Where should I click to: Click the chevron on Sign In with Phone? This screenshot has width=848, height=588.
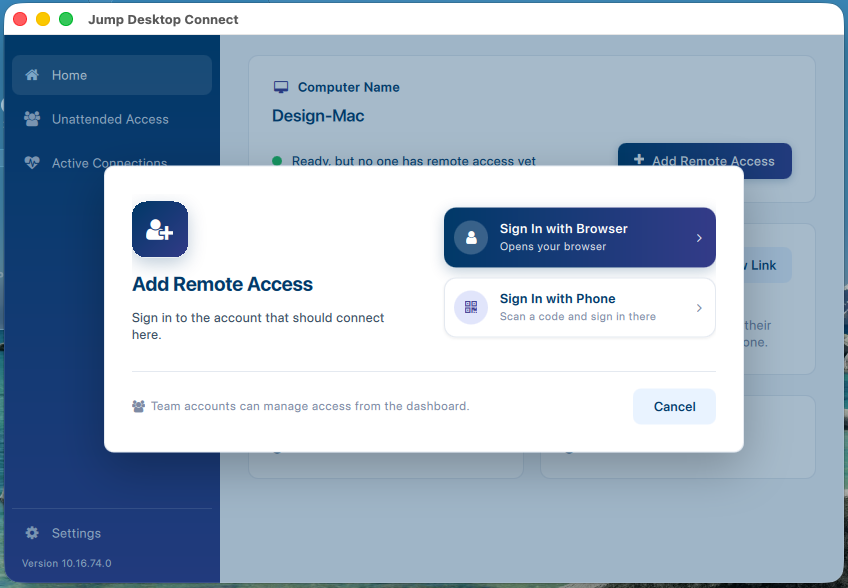(x=699, y=308)
